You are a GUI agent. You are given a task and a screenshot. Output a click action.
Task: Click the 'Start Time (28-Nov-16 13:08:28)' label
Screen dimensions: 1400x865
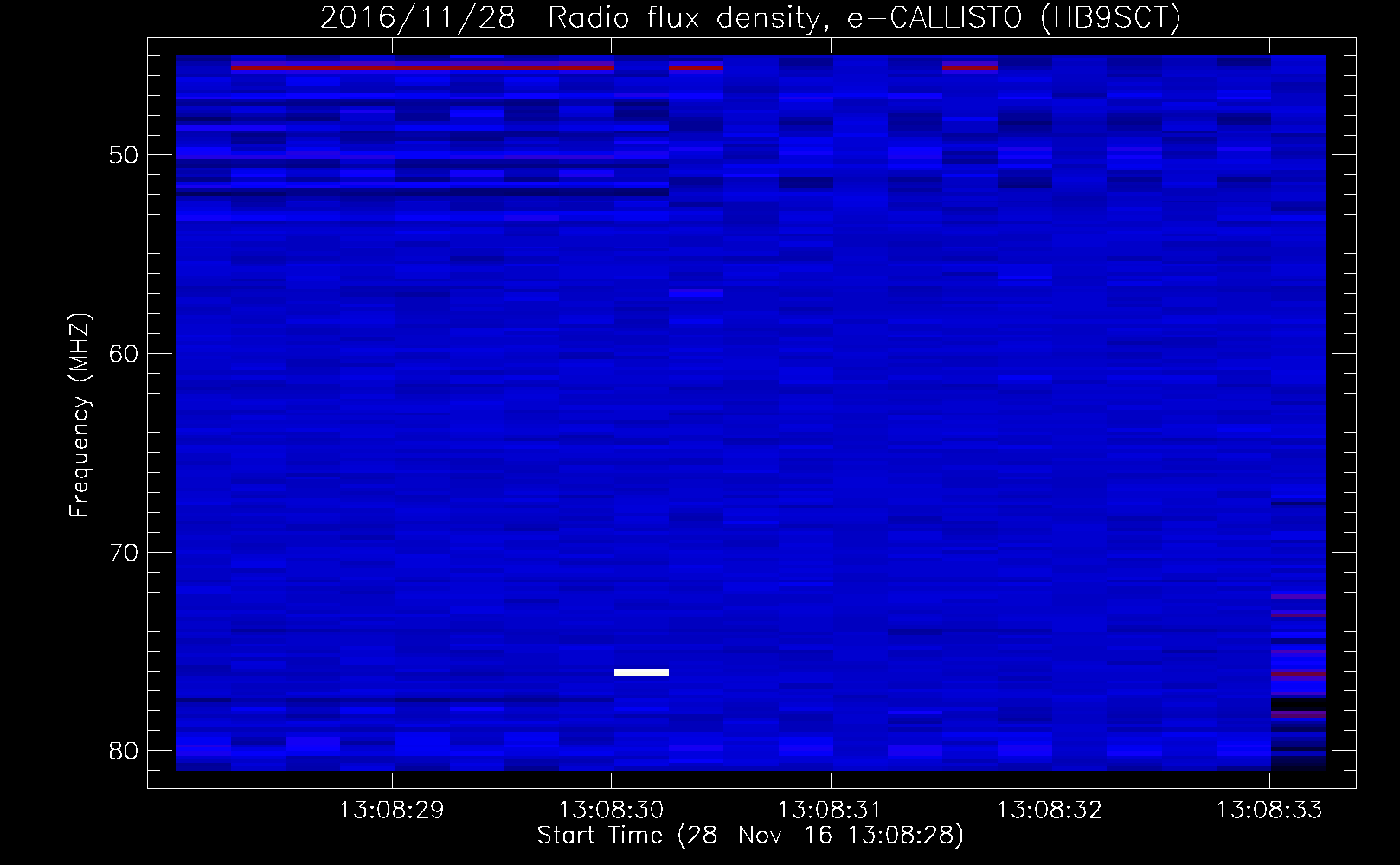tap(750, 836)
